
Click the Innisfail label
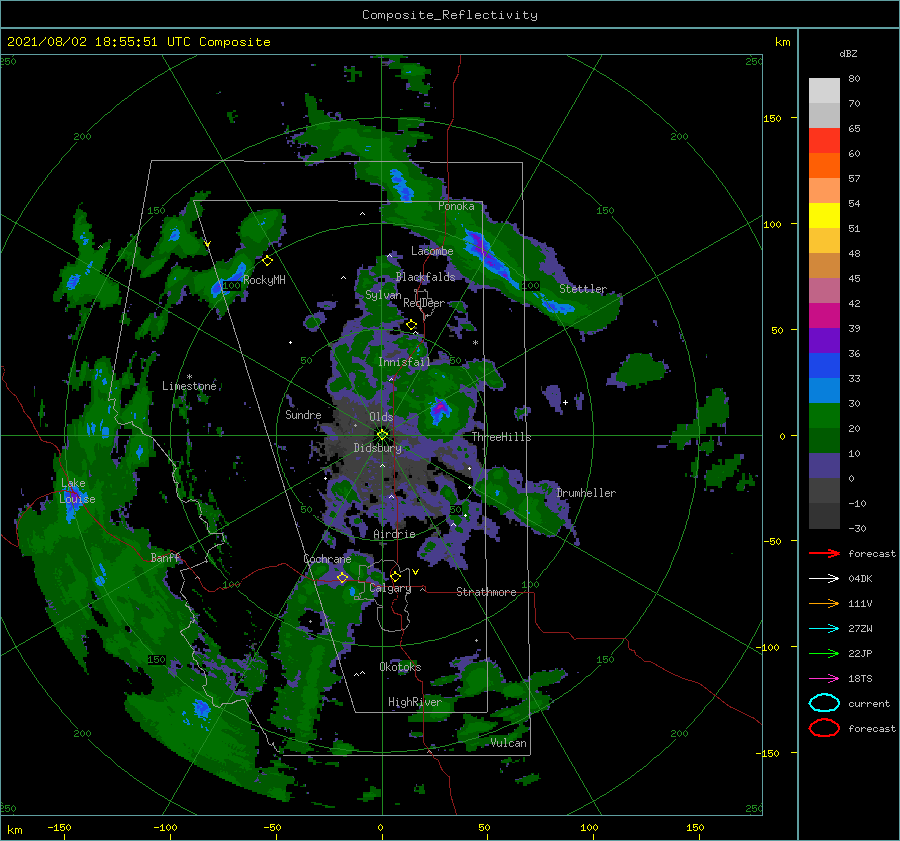pos(404,362)
